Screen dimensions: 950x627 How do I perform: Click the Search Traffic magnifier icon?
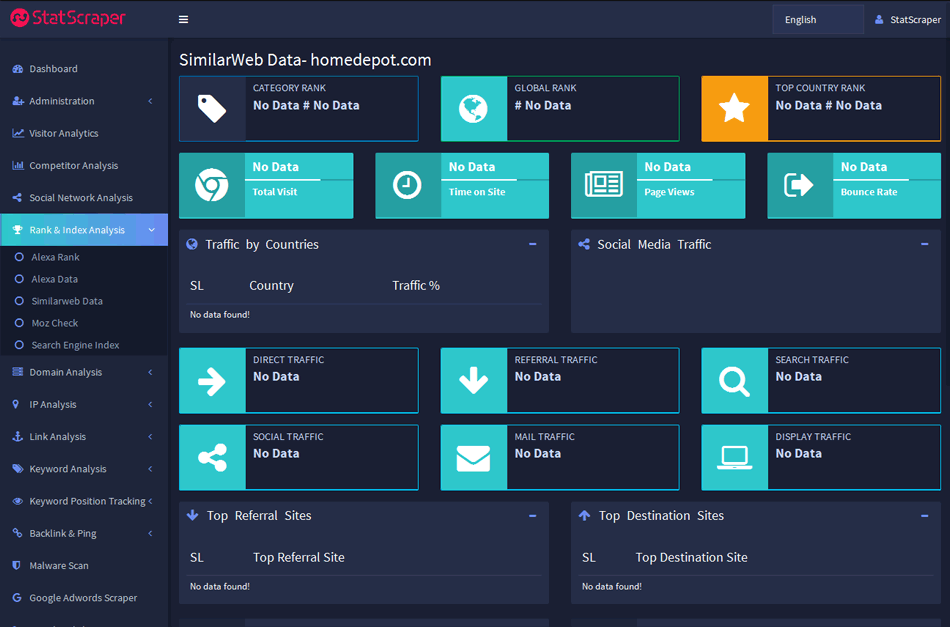coord(734,382)
